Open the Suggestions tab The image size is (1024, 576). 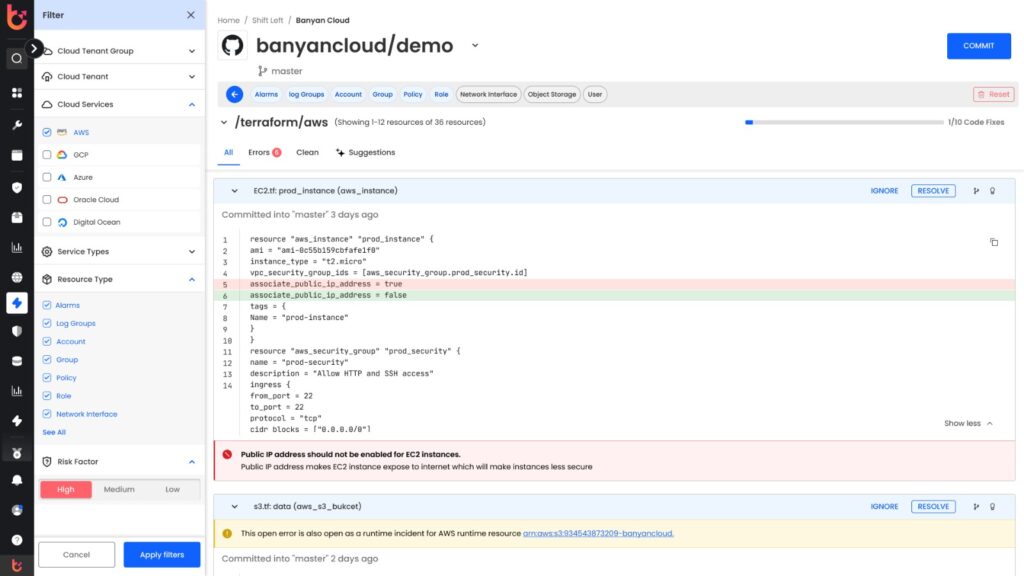pyautogui.click(x=365, y=153)
